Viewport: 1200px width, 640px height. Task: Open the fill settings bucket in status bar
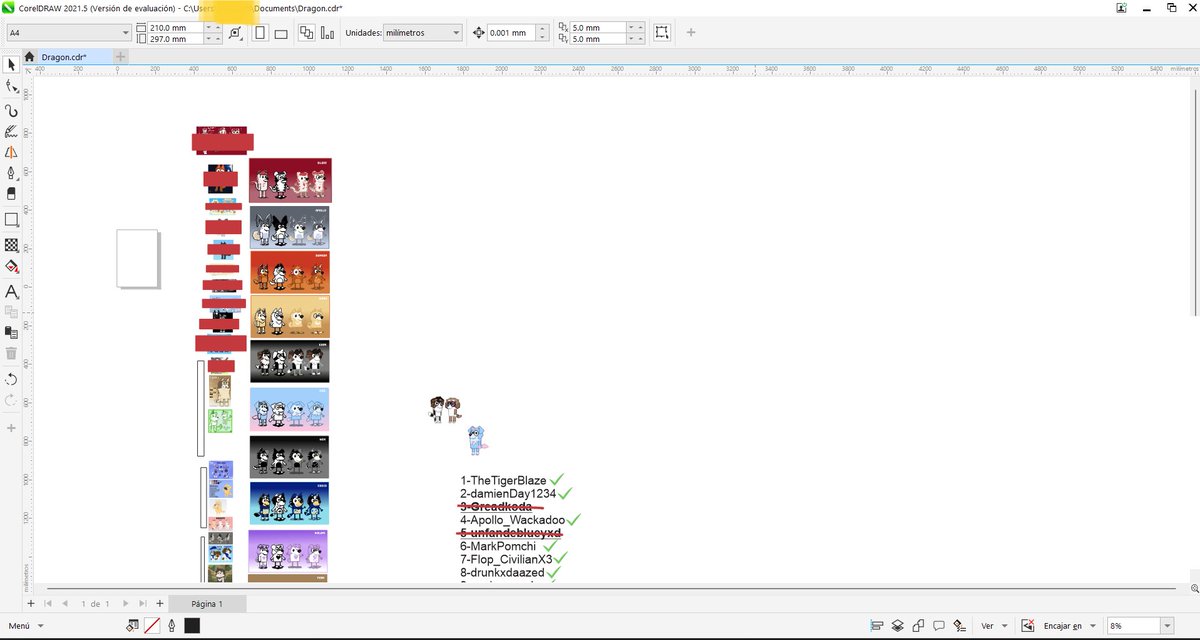click(131, 625)
